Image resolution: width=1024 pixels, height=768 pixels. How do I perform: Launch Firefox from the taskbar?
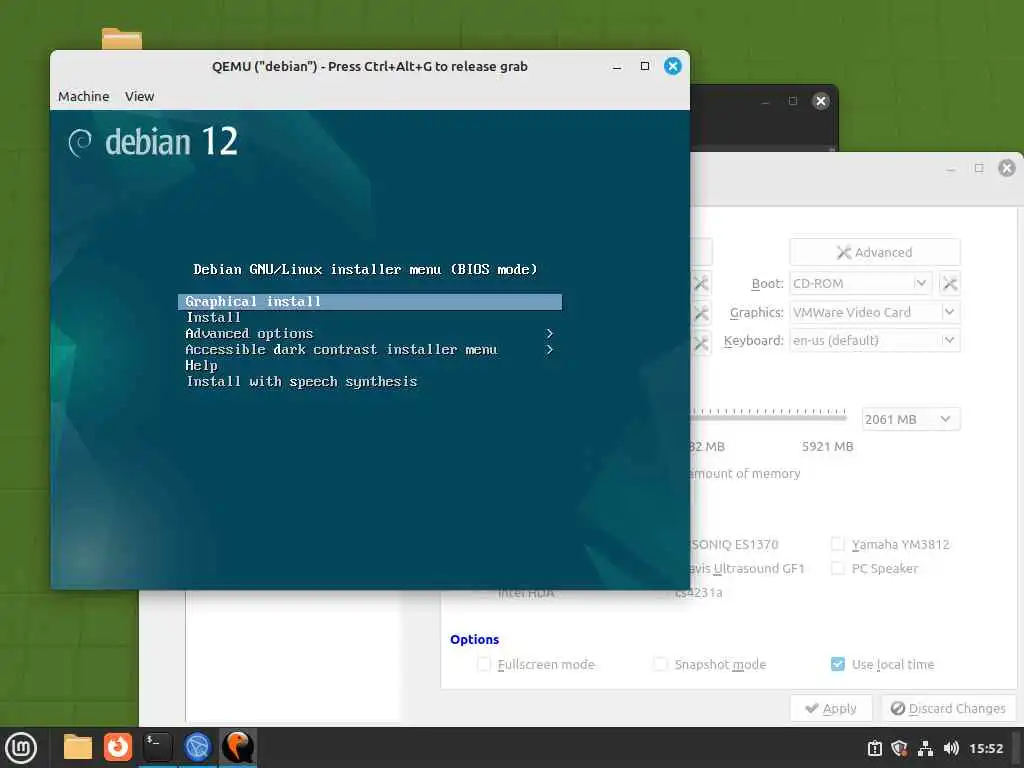coord(118,747)
